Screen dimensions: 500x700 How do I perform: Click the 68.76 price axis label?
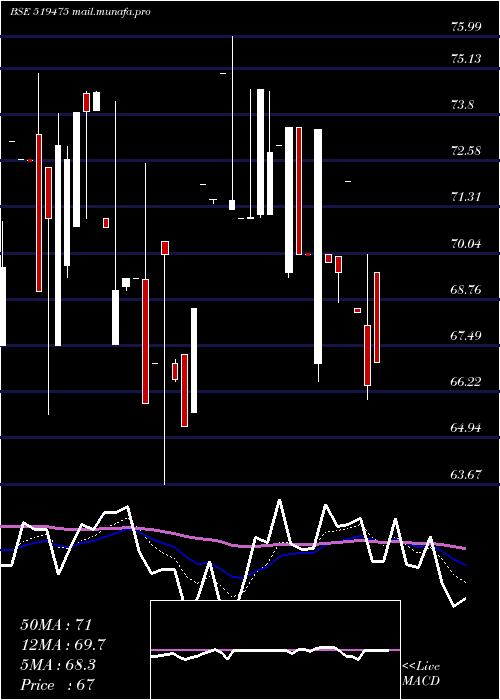[466, 290]
